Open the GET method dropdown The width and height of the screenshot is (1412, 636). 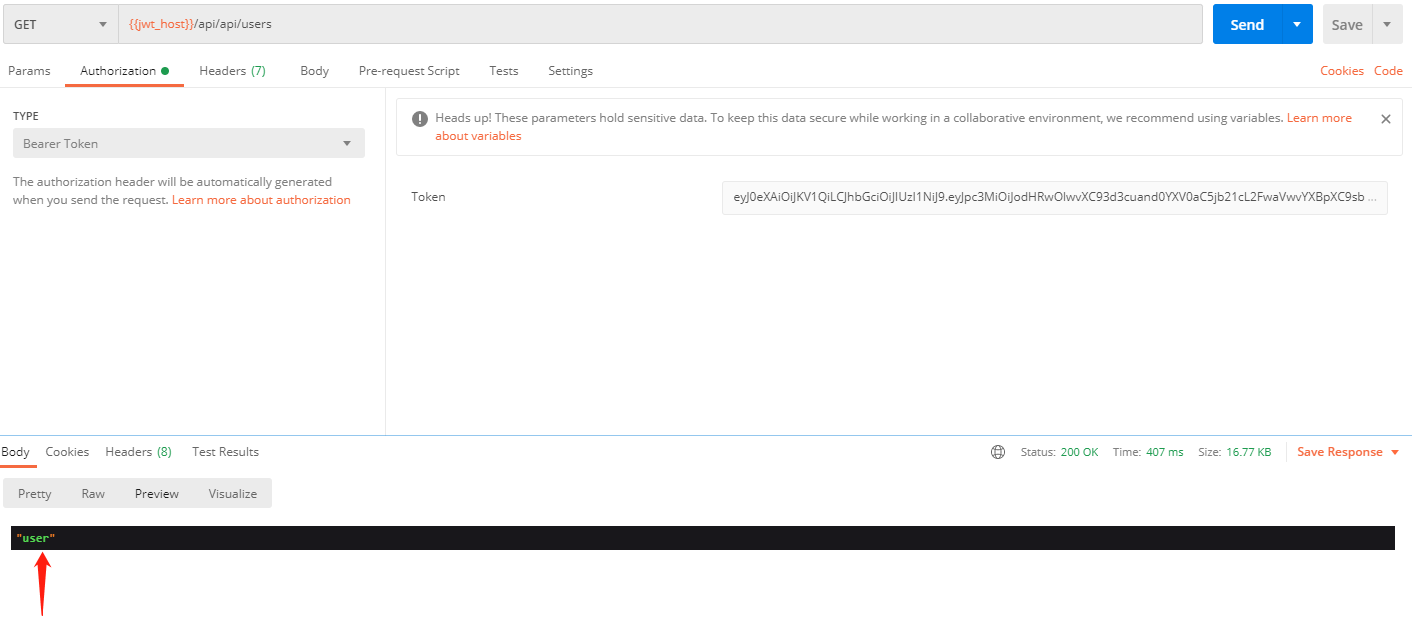point(59,24)
